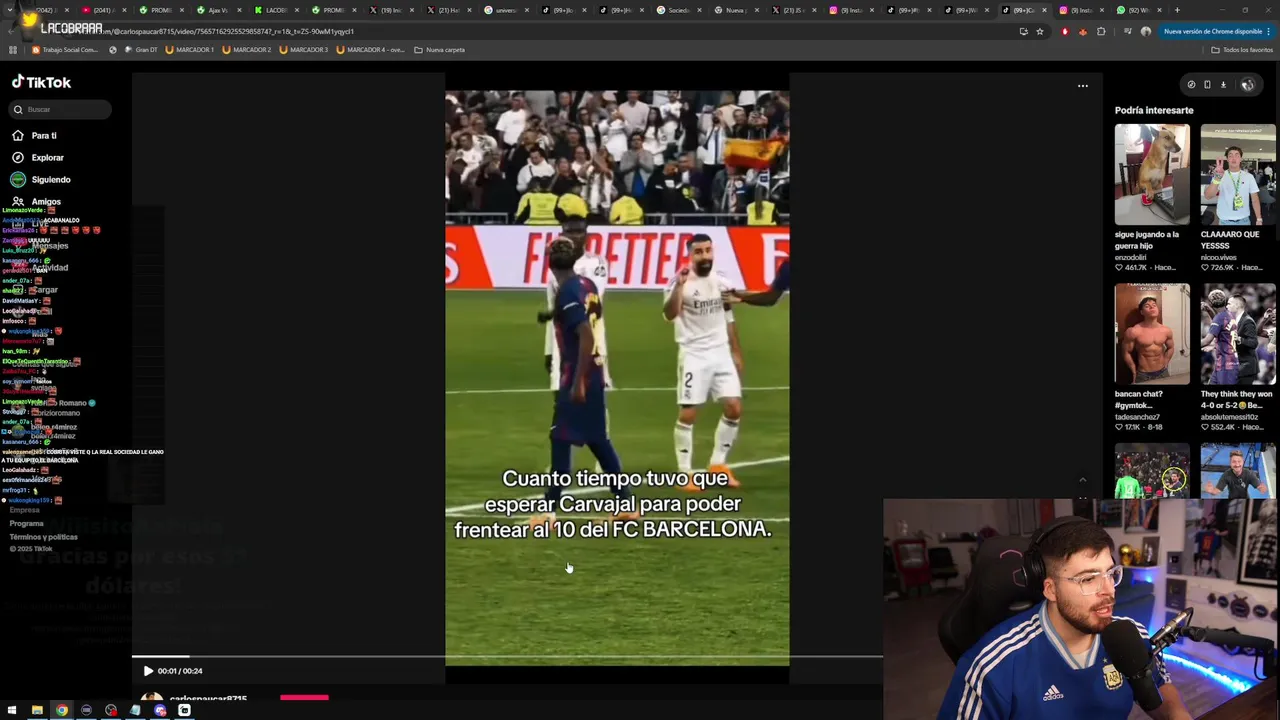This screenshot has height=720, width=1280.
Task: Play the TikTok video
Action: click(x=148, y=671)
